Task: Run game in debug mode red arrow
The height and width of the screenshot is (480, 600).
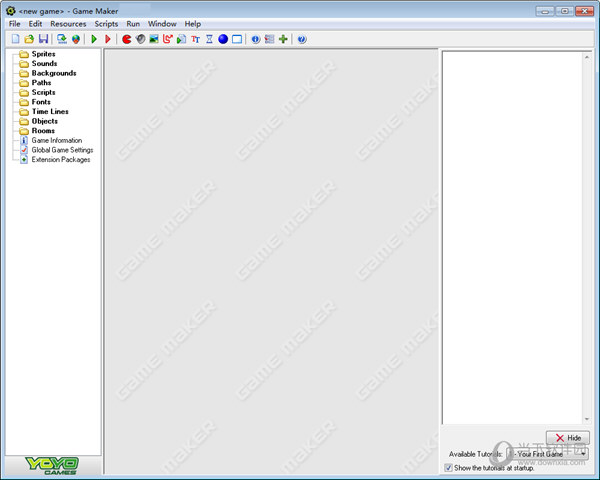Action: click(108, 39)
